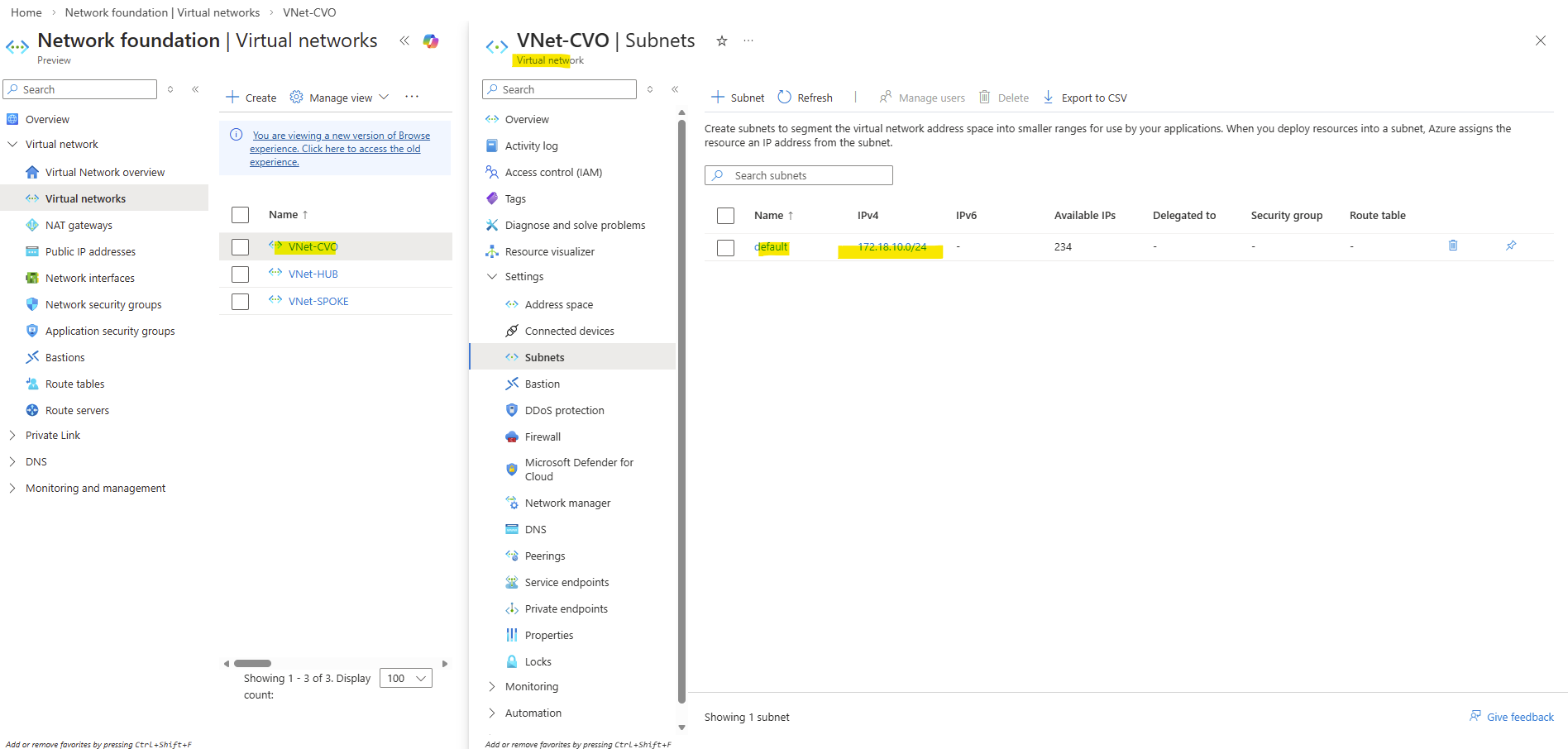Select Address space menu item
This screenshot has width=1568, height=749.
tap(558, 305)
